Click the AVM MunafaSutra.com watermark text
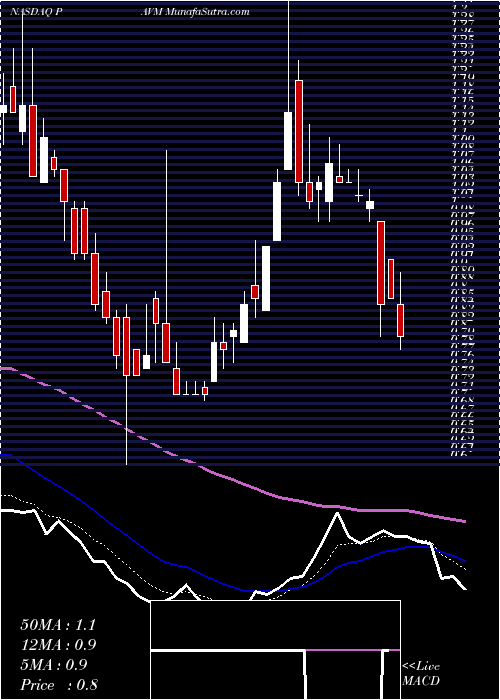The height and width of the screenshot is (700, 500). click(194, 12)
